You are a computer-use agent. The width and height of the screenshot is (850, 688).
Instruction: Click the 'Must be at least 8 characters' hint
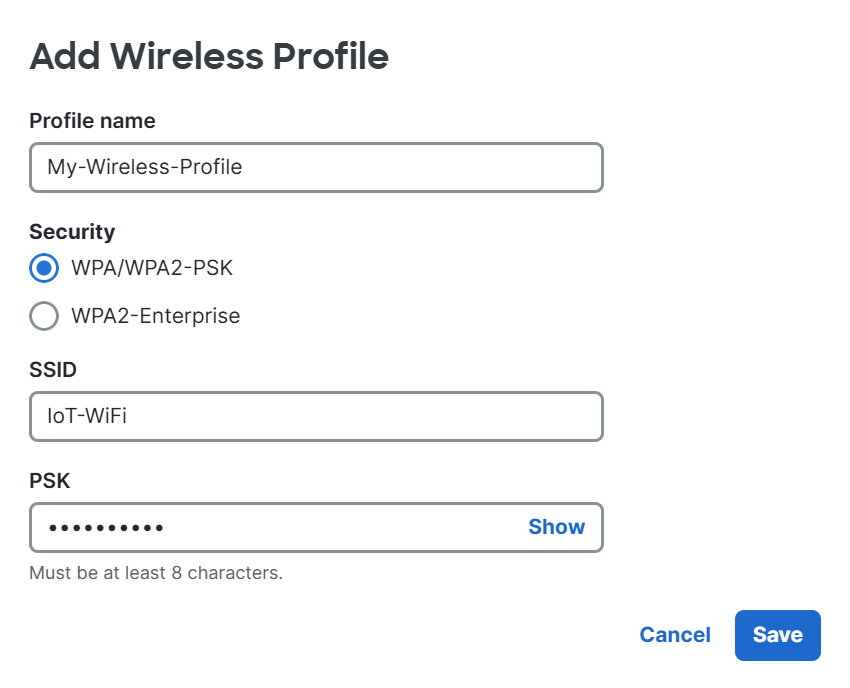click(x=156, y=573)
